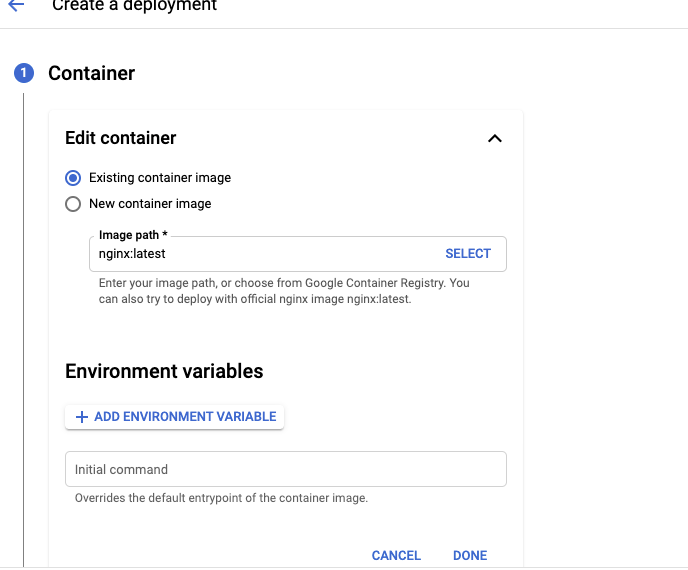The width and height of the screenshot is (688, 570).
Task: Click the ADD ENVIRONMENT VARIABLE button label
Action: [185, 416]
